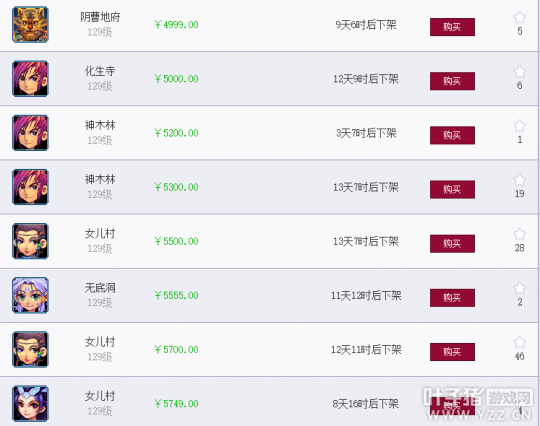This screenshot has width=540, height=426.
Task: Click avatar of 女儿村 priced ¥5700.00
Action: (30, 349)
